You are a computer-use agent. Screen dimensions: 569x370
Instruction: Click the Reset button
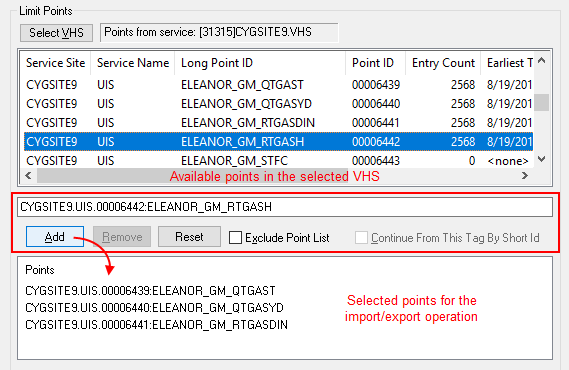189,237
